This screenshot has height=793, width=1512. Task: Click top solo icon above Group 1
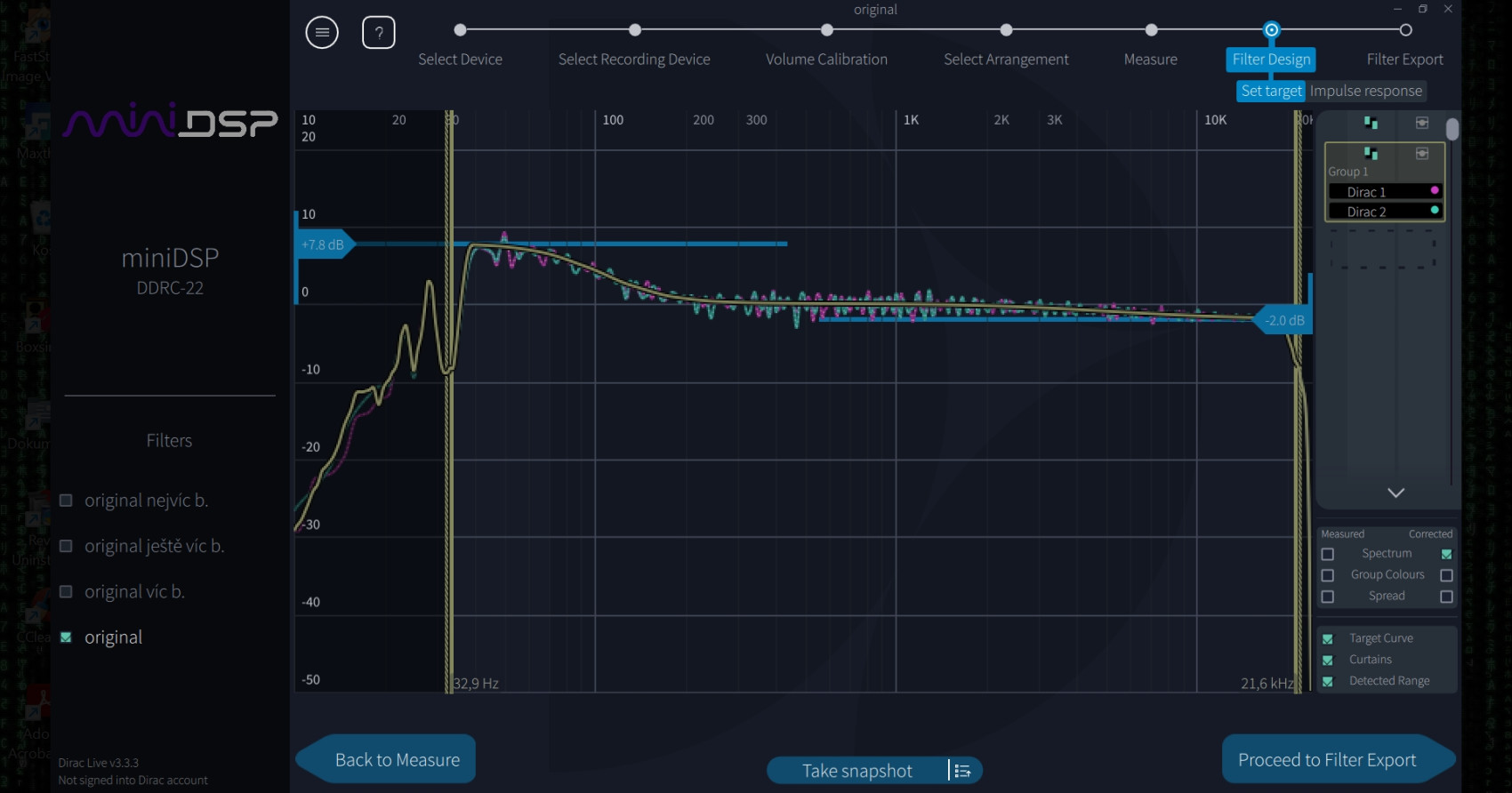[1422, 123]
